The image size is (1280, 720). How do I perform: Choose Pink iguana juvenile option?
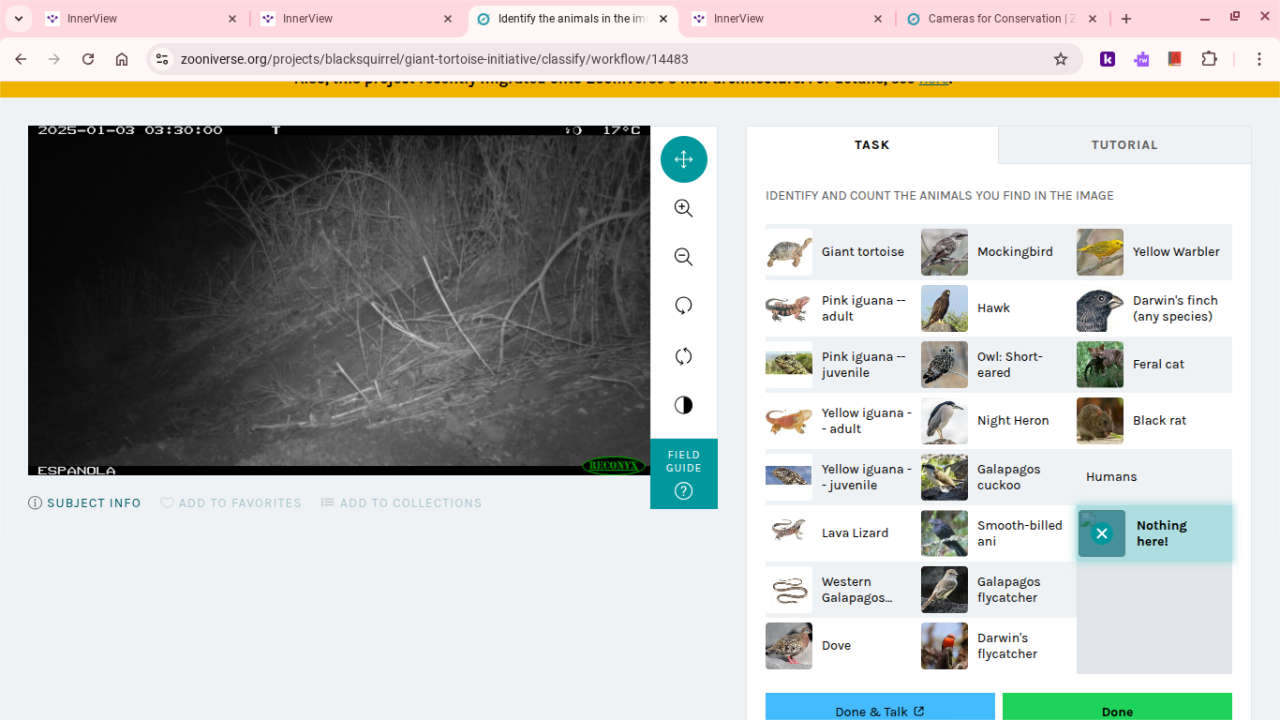coord(842,364)
